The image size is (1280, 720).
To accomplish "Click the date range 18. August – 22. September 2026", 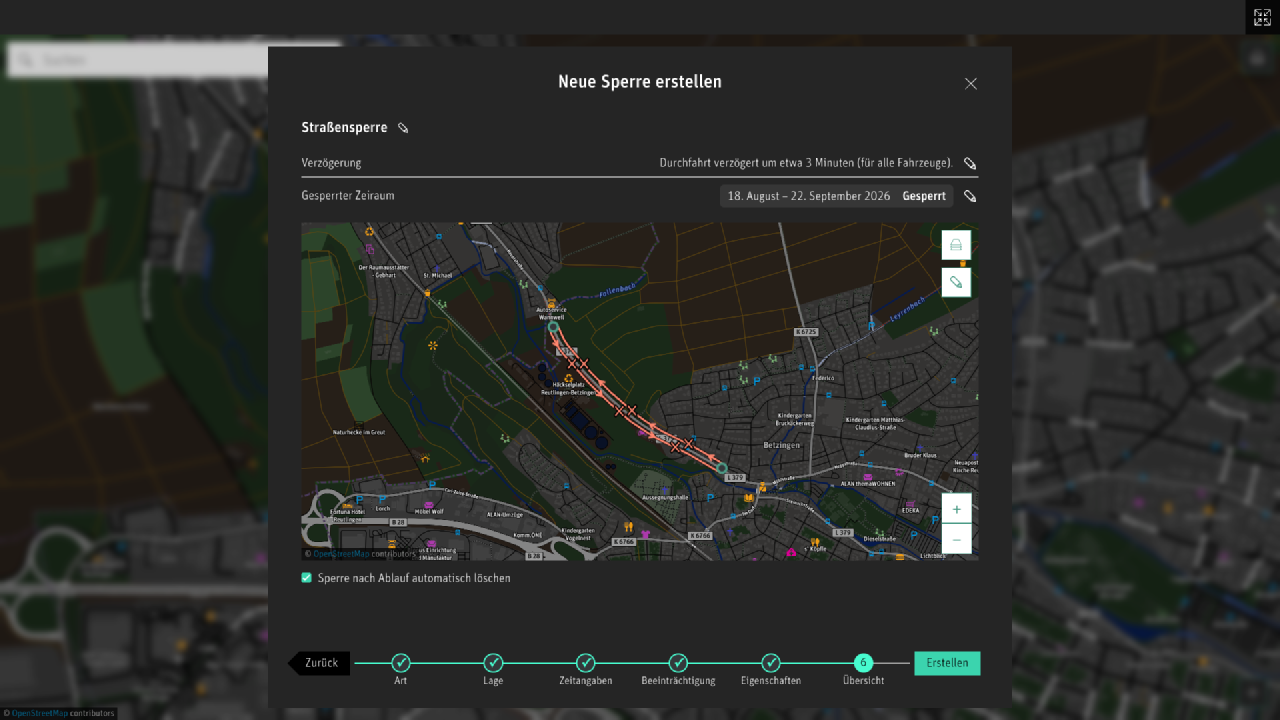I will 811,196.
